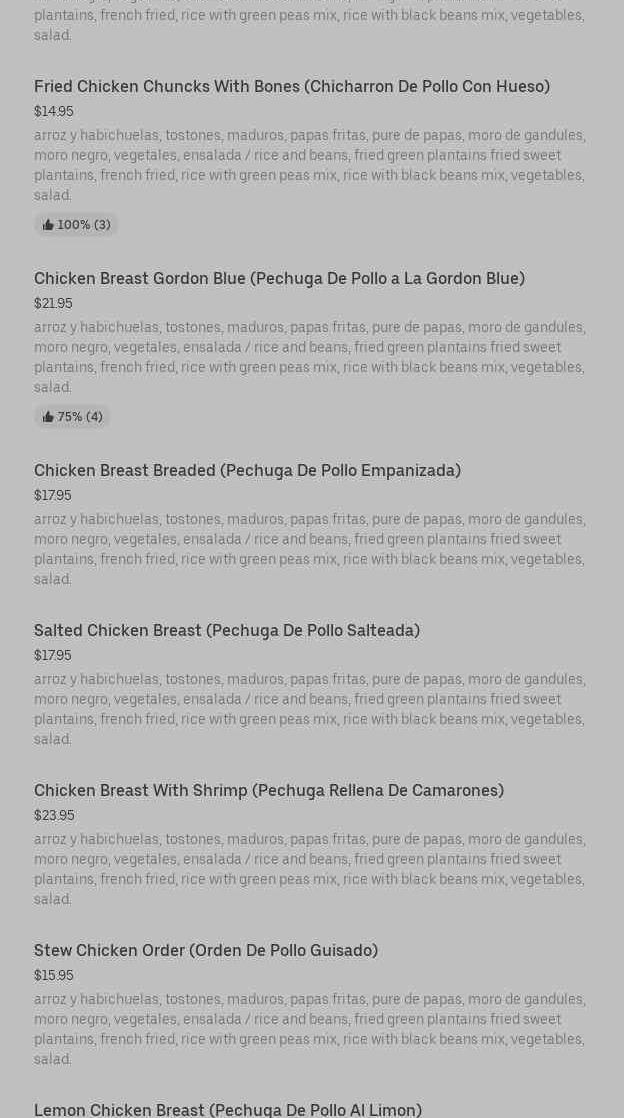Viewport: 624px width, 1118px height.
Task: Open Fried Chicken Chuncks With Bones item
Action: tap(291, 86)
